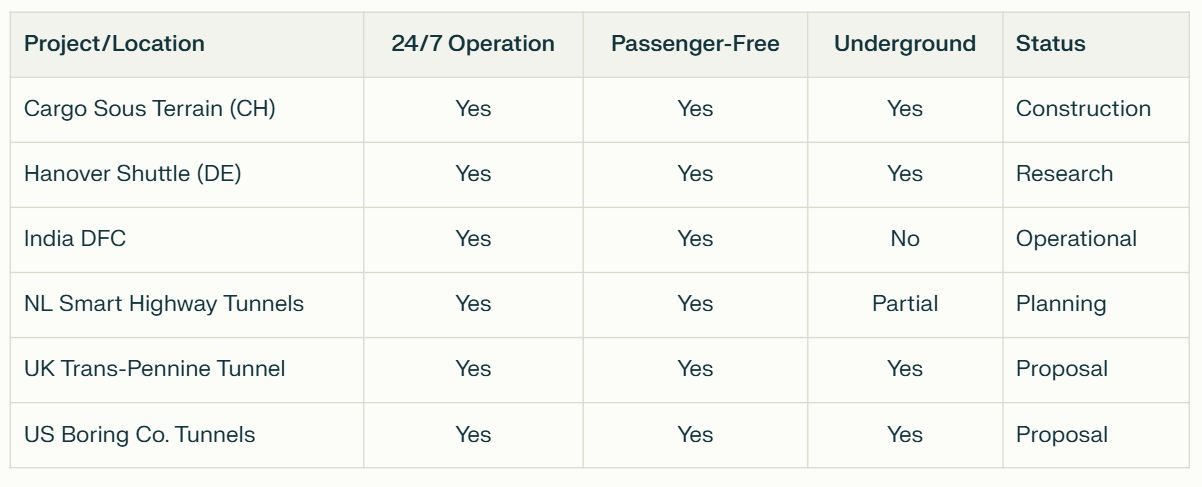Screen dimensions: 1202x487
Task: Click the Operational status cell
Action: [x=1076, y=239]
